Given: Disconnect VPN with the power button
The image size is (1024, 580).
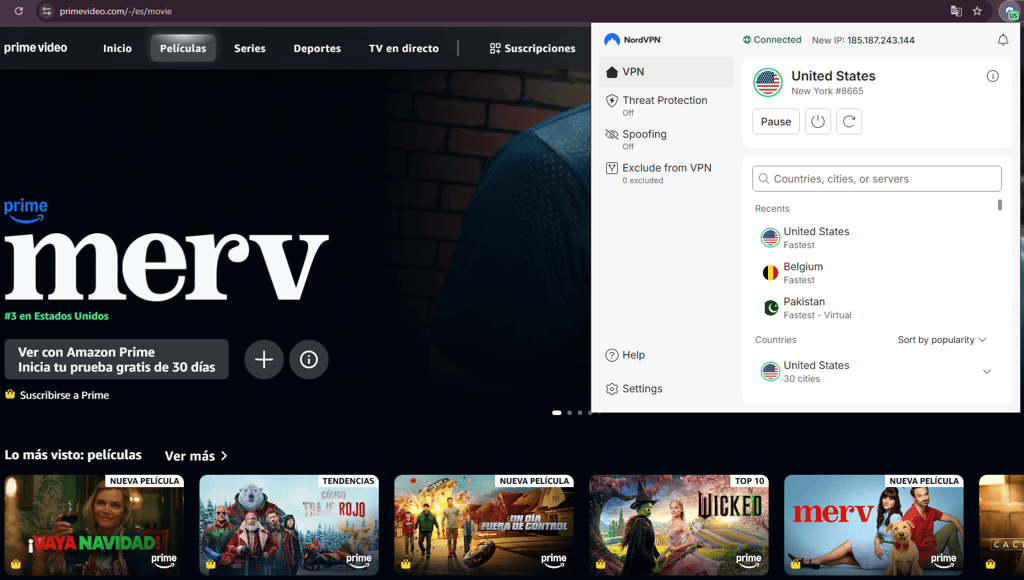Looking at the screenshot, I should (818, 121).
